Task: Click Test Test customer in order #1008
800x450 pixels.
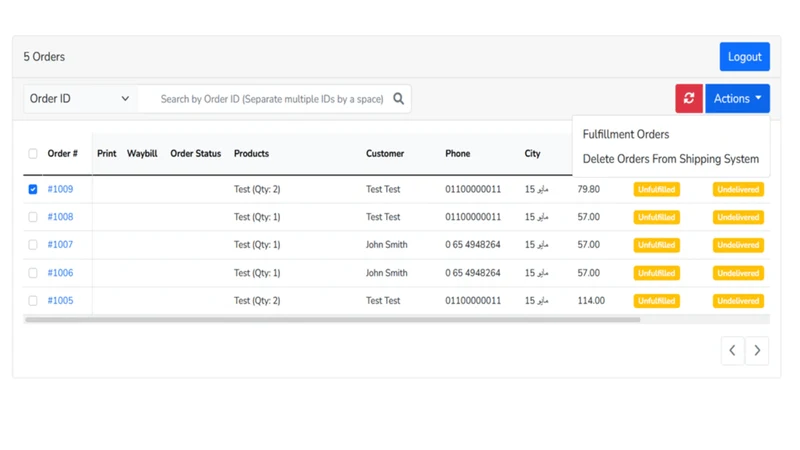Action: click(x=383, y=217)
